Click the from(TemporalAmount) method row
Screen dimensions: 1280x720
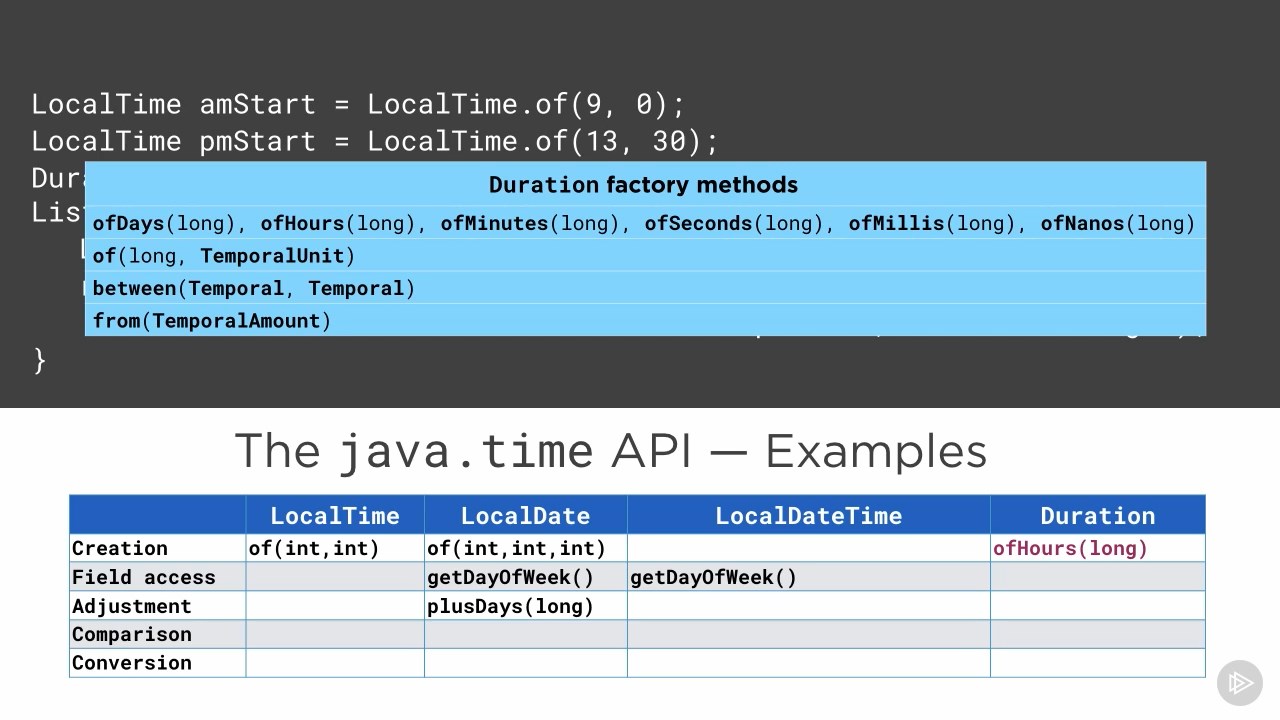[x=645, y=320]
